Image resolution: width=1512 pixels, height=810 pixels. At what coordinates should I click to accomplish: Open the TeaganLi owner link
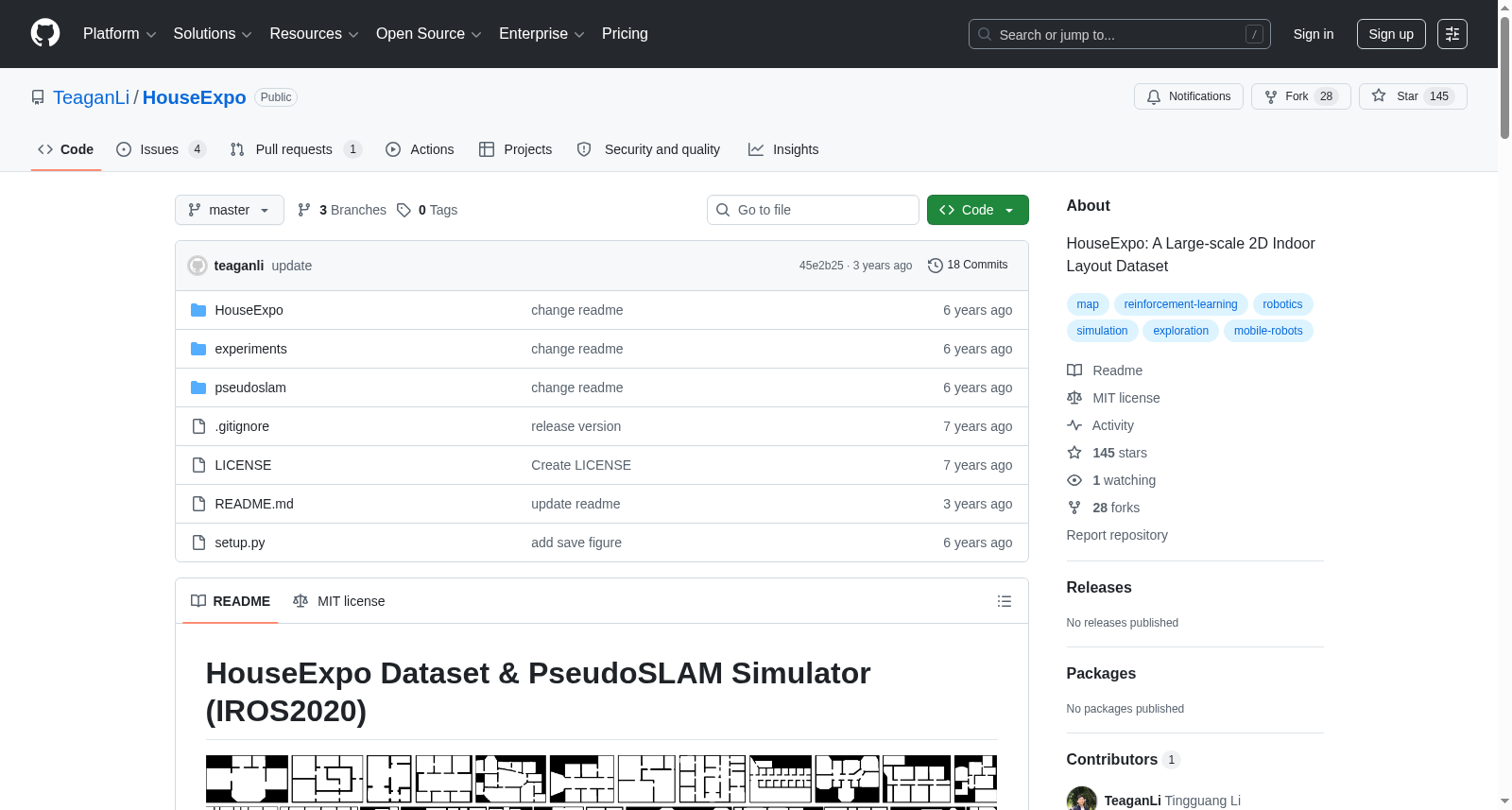(x=91, y=97)
